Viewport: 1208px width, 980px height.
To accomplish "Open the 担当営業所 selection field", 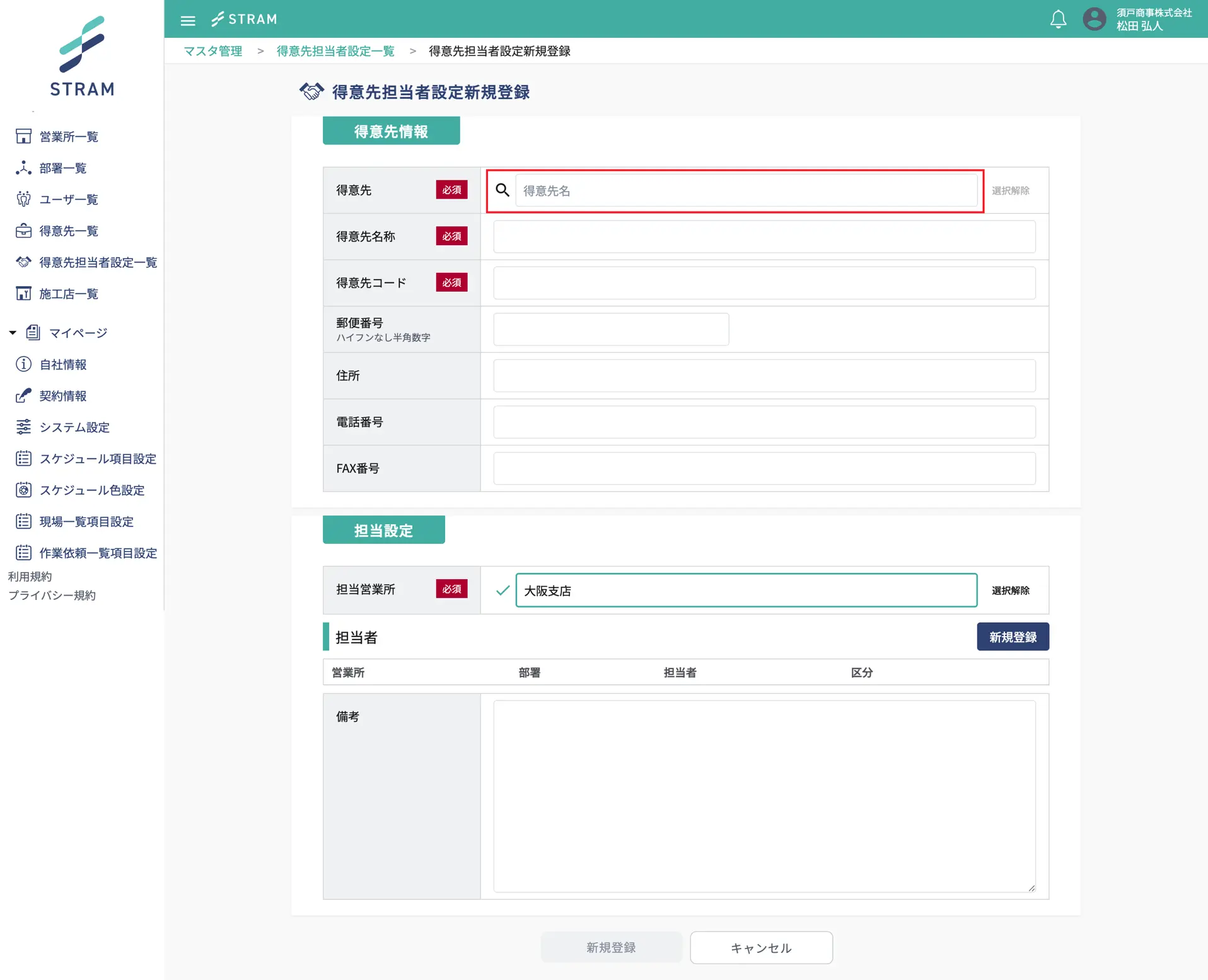I will point(746,591).
